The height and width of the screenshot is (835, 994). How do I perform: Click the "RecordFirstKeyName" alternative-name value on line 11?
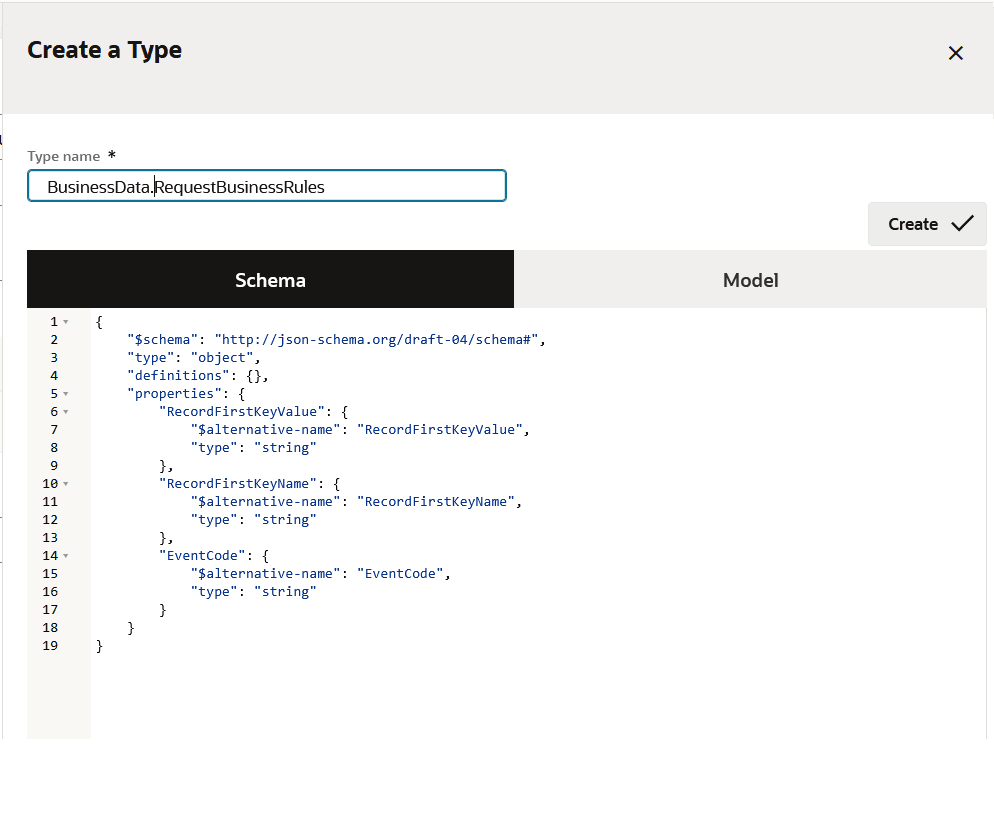[x=436, y=502]
